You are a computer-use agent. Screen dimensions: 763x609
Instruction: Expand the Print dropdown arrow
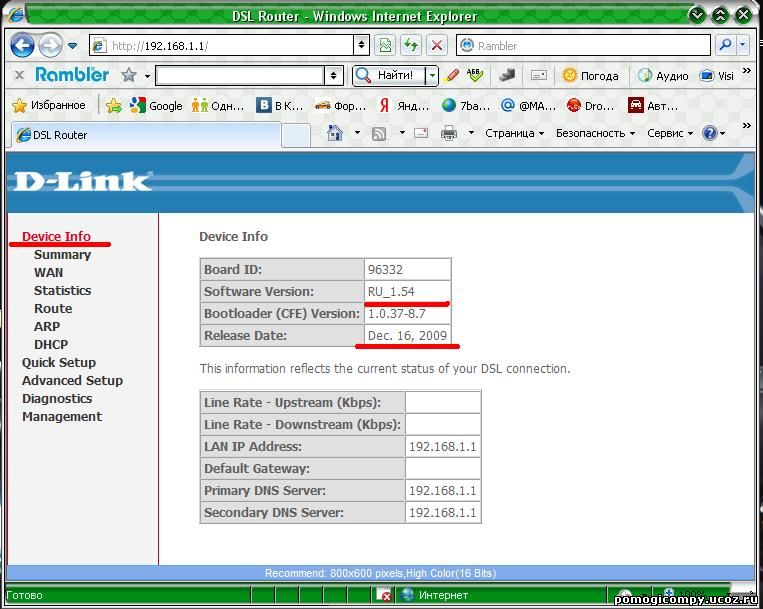471,133
